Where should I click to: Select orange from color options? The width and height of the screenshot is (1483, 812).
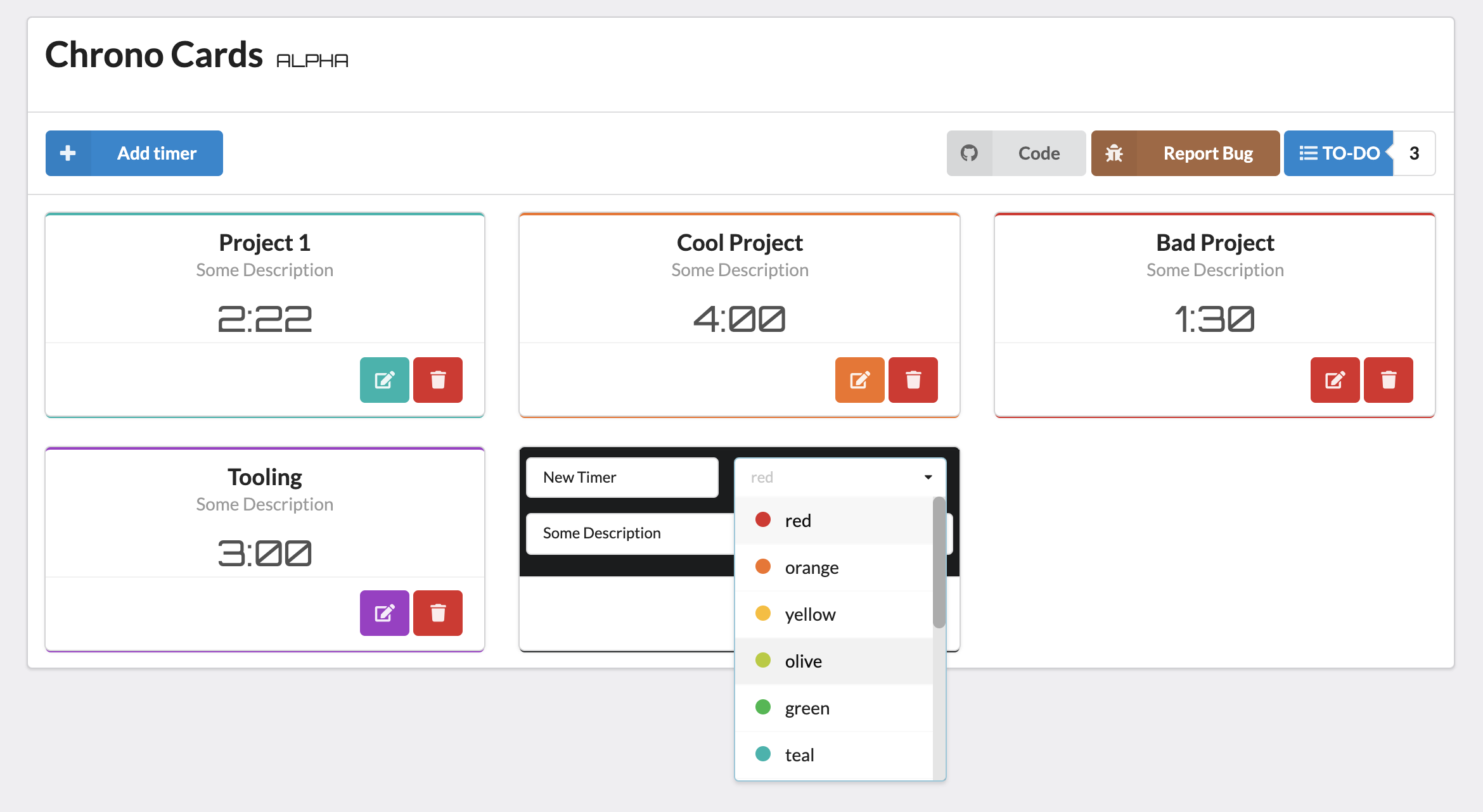pyautogui.click(x=810, y=566)
